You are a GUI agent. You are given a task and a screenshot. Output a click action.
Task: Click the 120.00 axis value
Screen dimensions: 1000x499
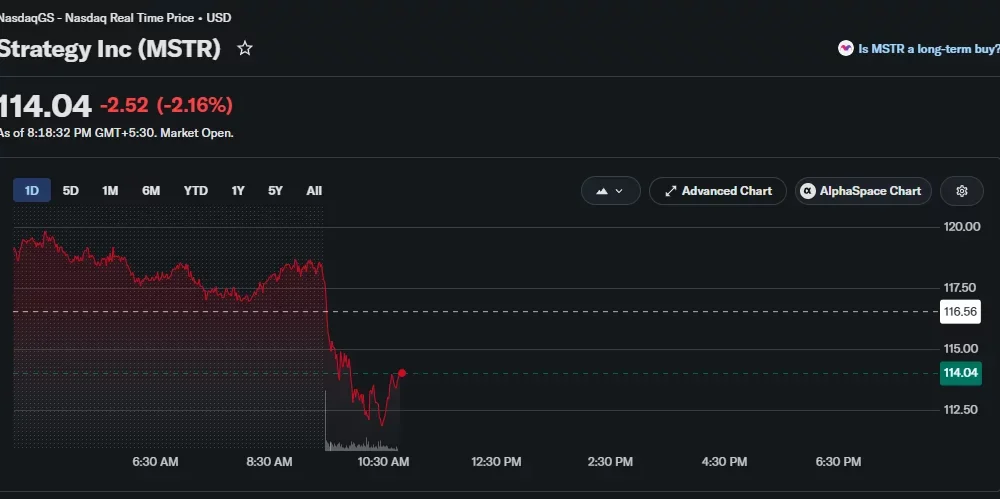coord(962,227)
